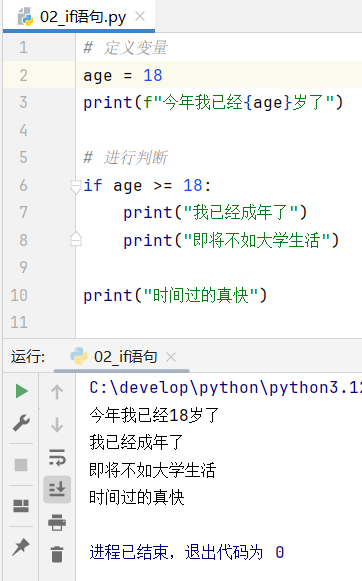362x581 pixels.
Task: Click Python icon on the 02_if语句 run tab
Action: click(x=79, y=356)
